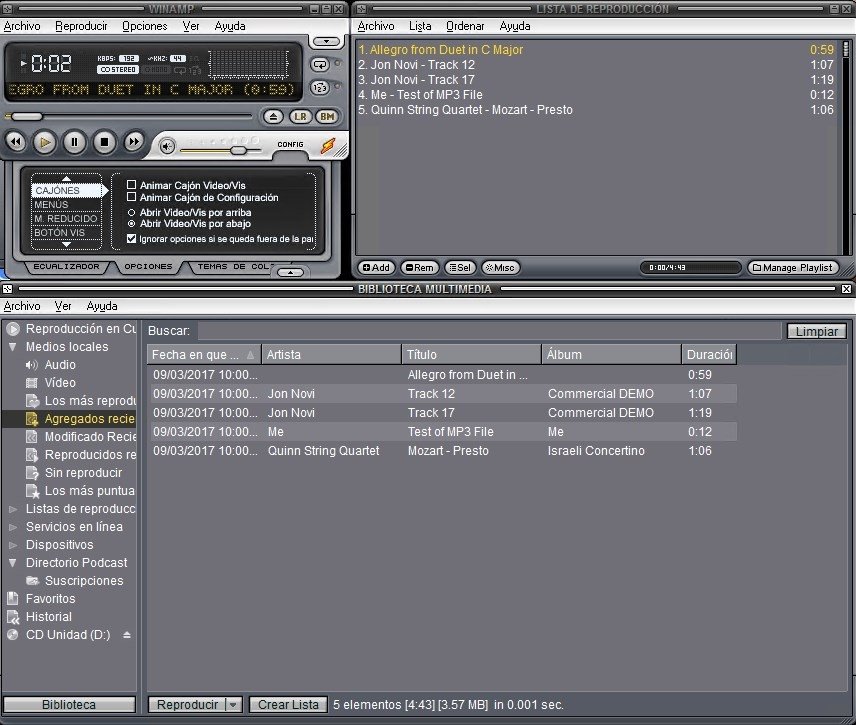The image size is (856, 725).
Task: Eject CD Unidad (D:) icon
Action: click(x=127, y=635)
